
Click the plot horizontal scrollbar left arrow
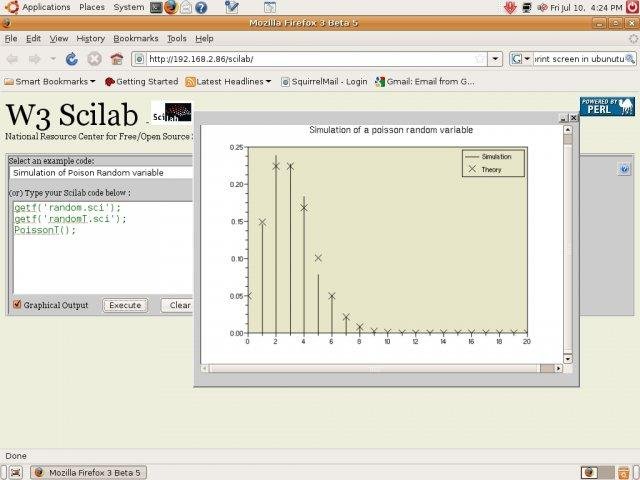coord(205,369)
